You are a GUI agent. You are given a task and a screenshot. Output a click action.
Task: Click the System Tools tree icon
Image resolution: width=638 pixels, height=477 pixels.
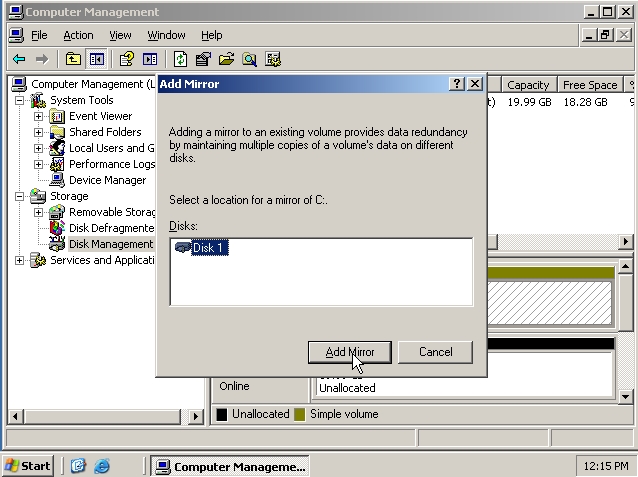[38, 100]
